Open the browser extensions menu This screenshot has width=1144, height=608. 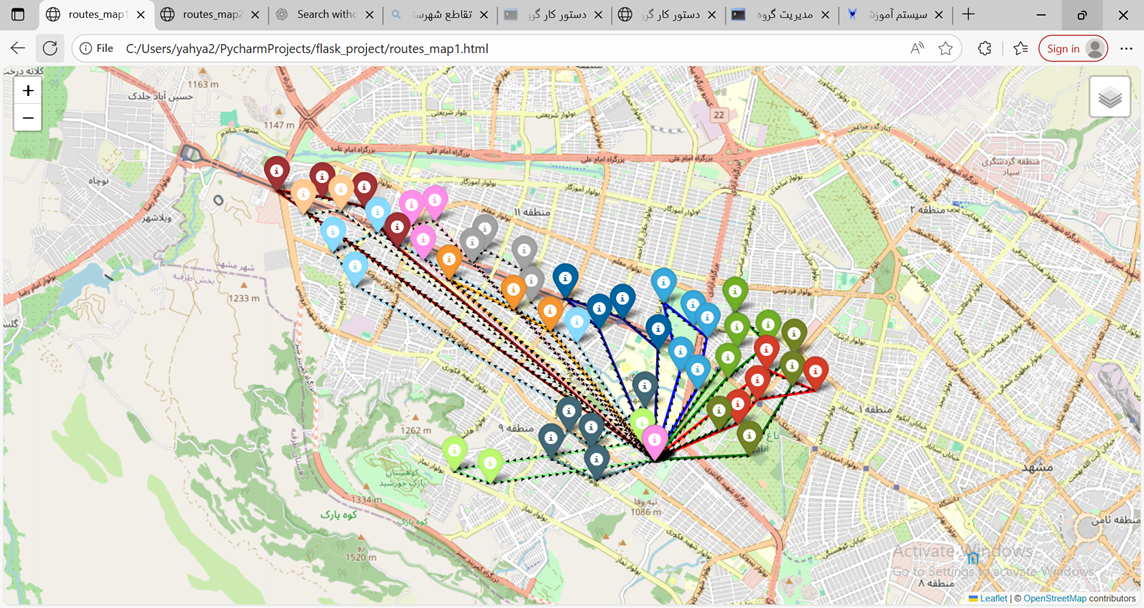tap(985, 48)
